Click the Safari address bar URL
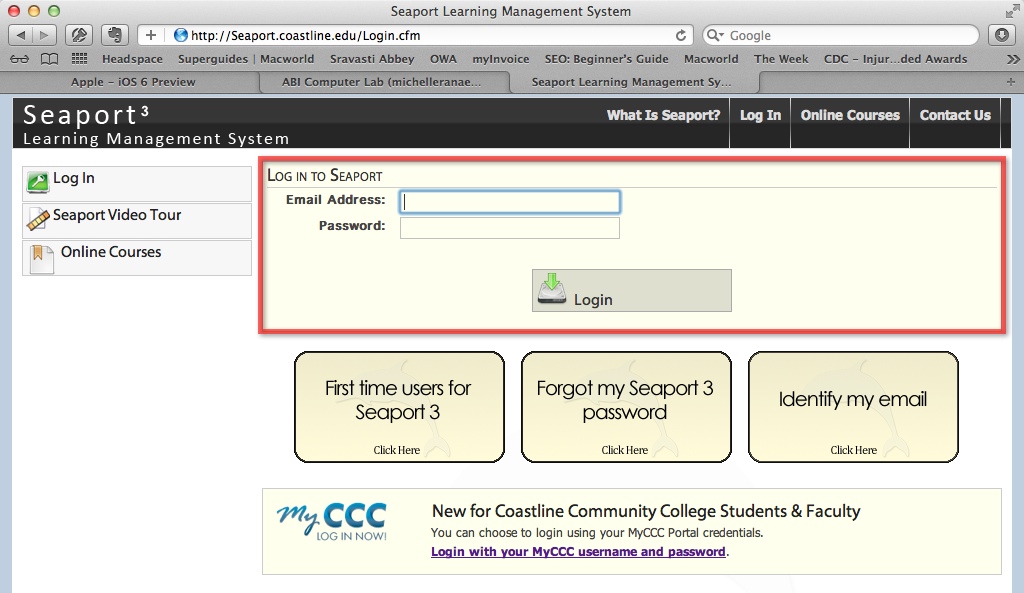The height and width of the screenshot is (593, 1024). (x=306, y=35)
